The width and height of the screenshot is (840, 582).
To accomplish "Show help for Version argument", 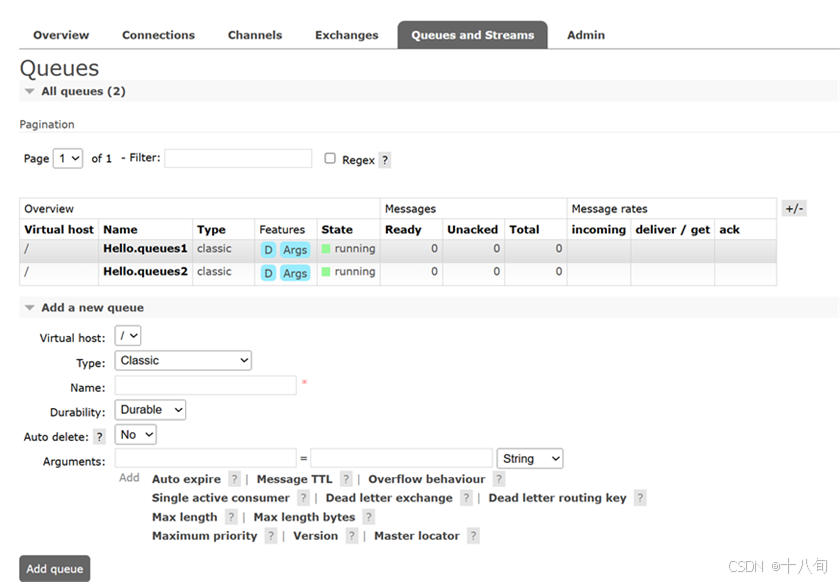I will [351, 535].
